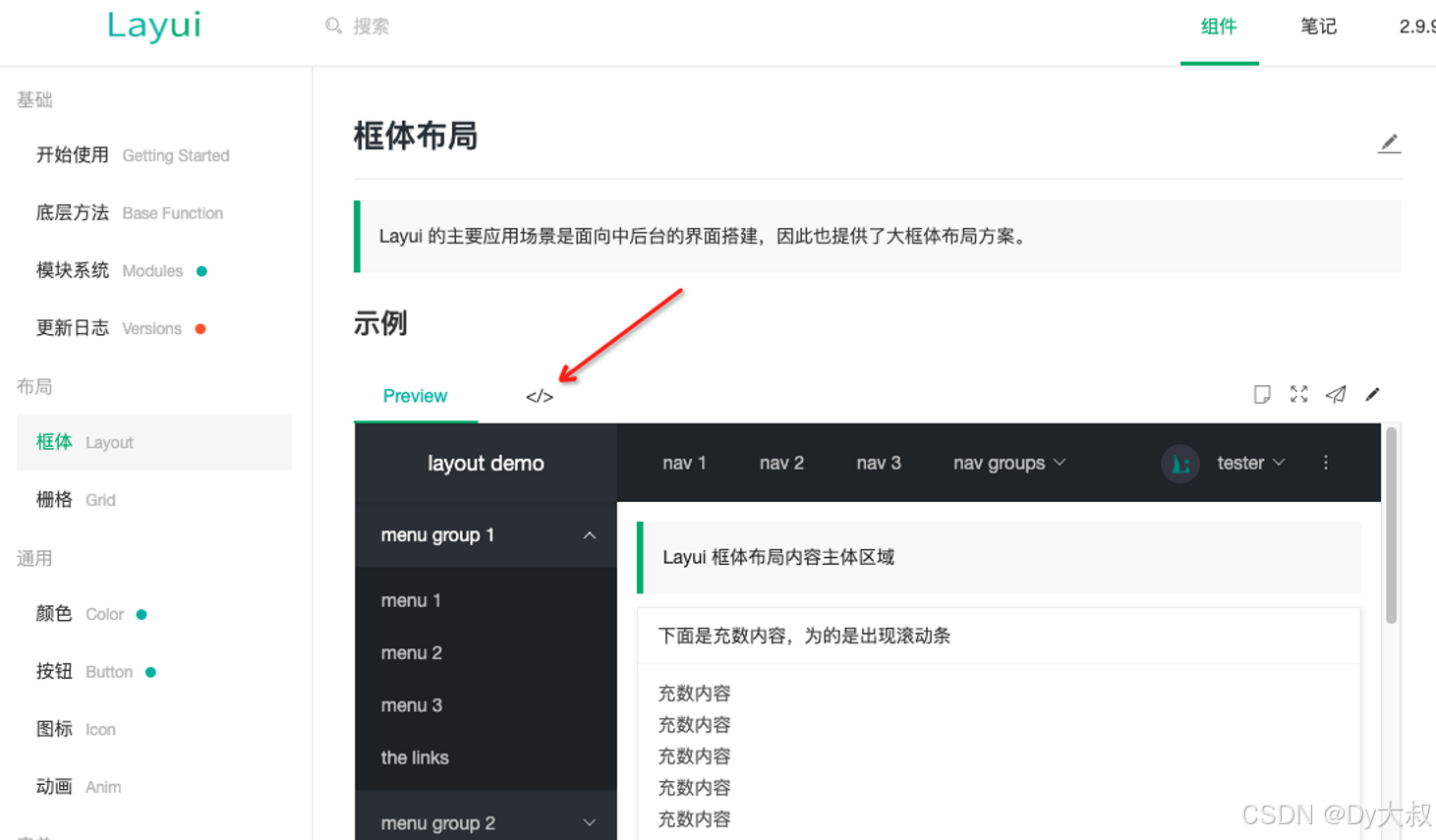Switch to the 组件 top tab
1436x840 pixels.
1219,27
